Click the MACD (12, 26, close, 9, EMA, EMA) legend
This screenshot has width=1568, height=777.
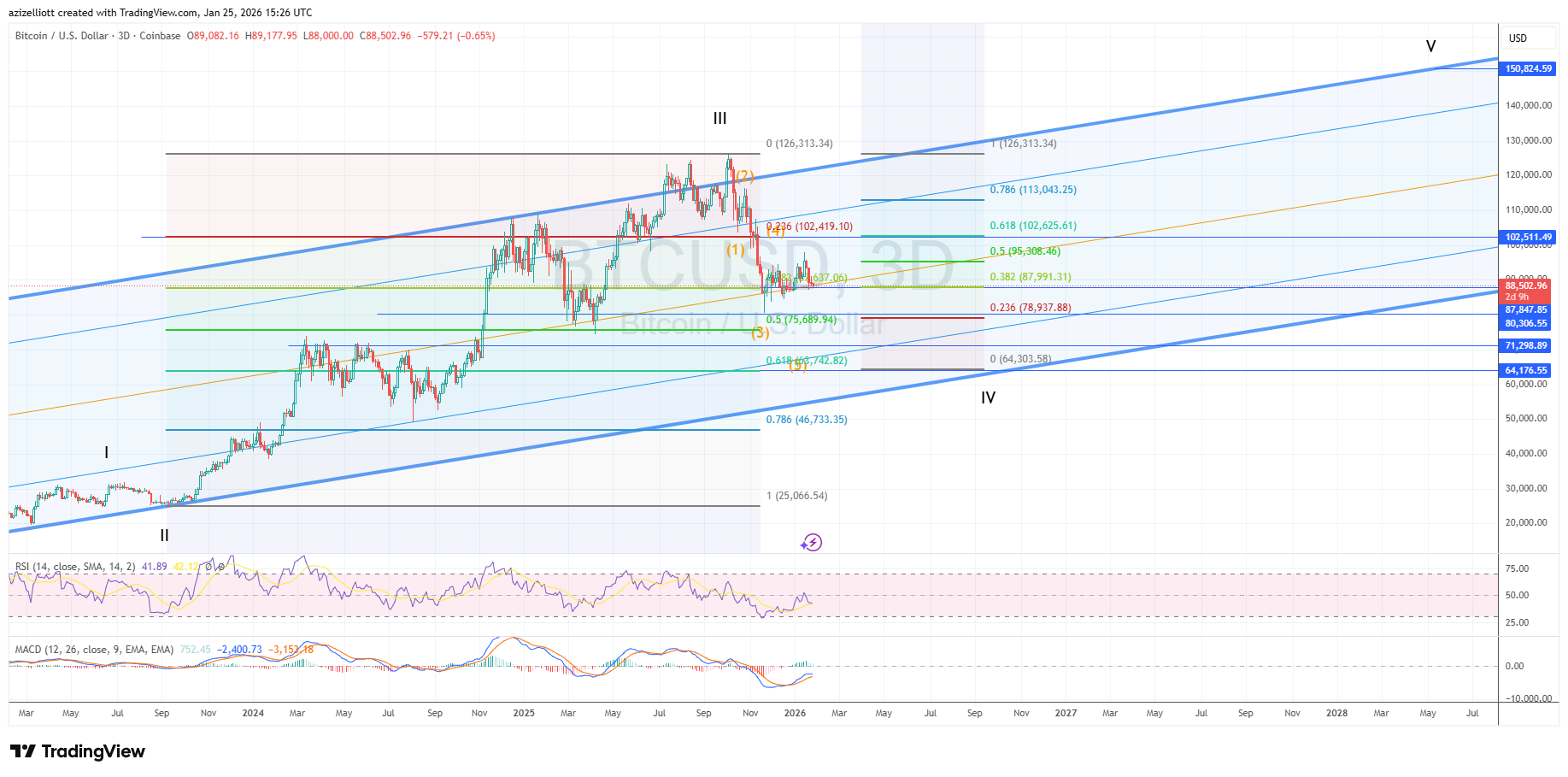pyautogui.click(x=94, y=650)
